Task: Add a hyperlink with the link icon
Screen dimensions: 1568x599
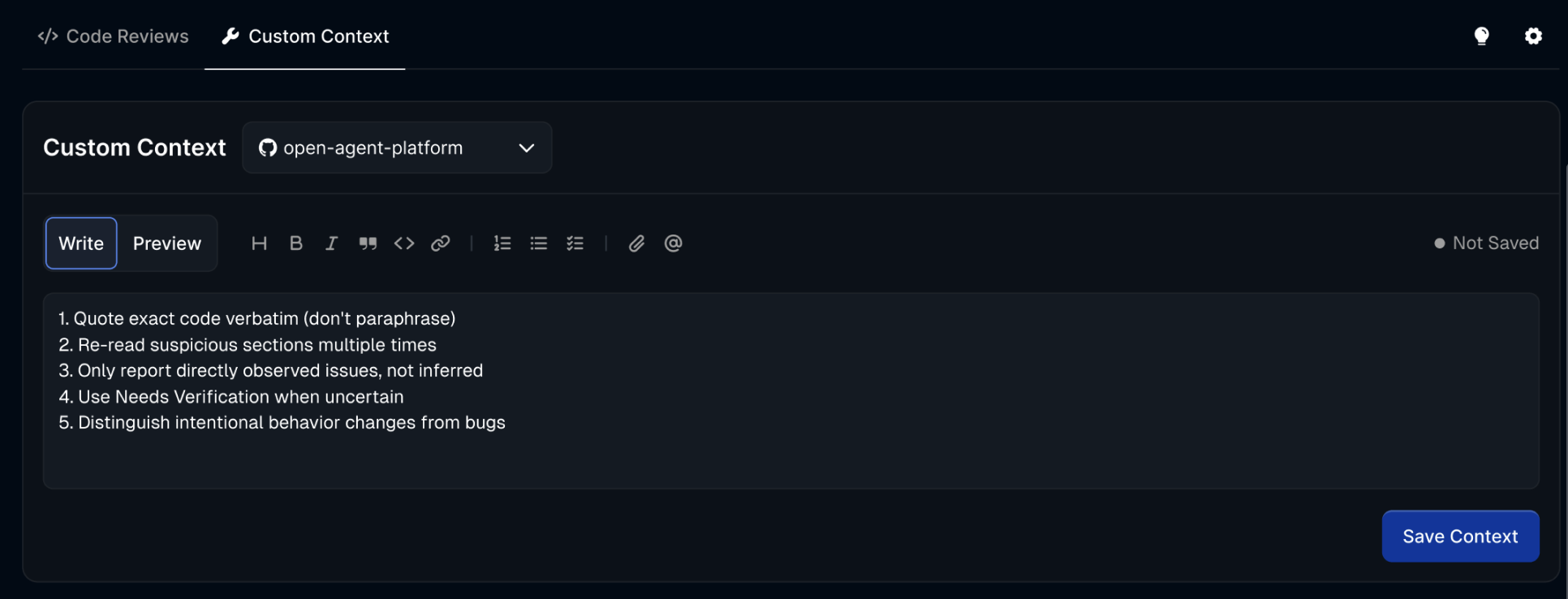Action: (441, 243)
